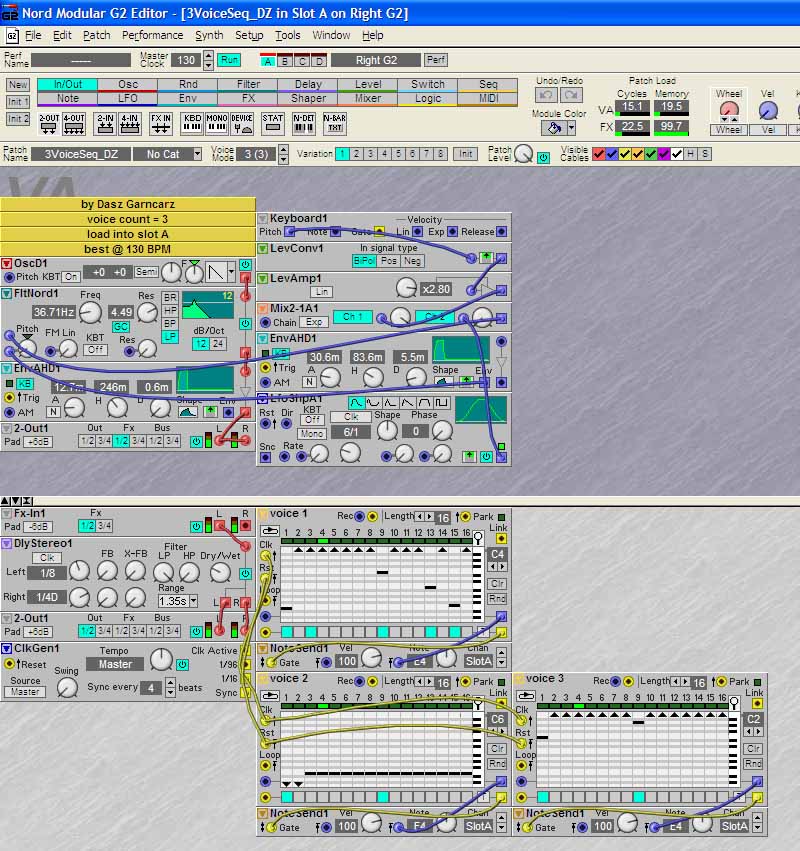Click the Clr button in voice 1

[x=497, y=583]
